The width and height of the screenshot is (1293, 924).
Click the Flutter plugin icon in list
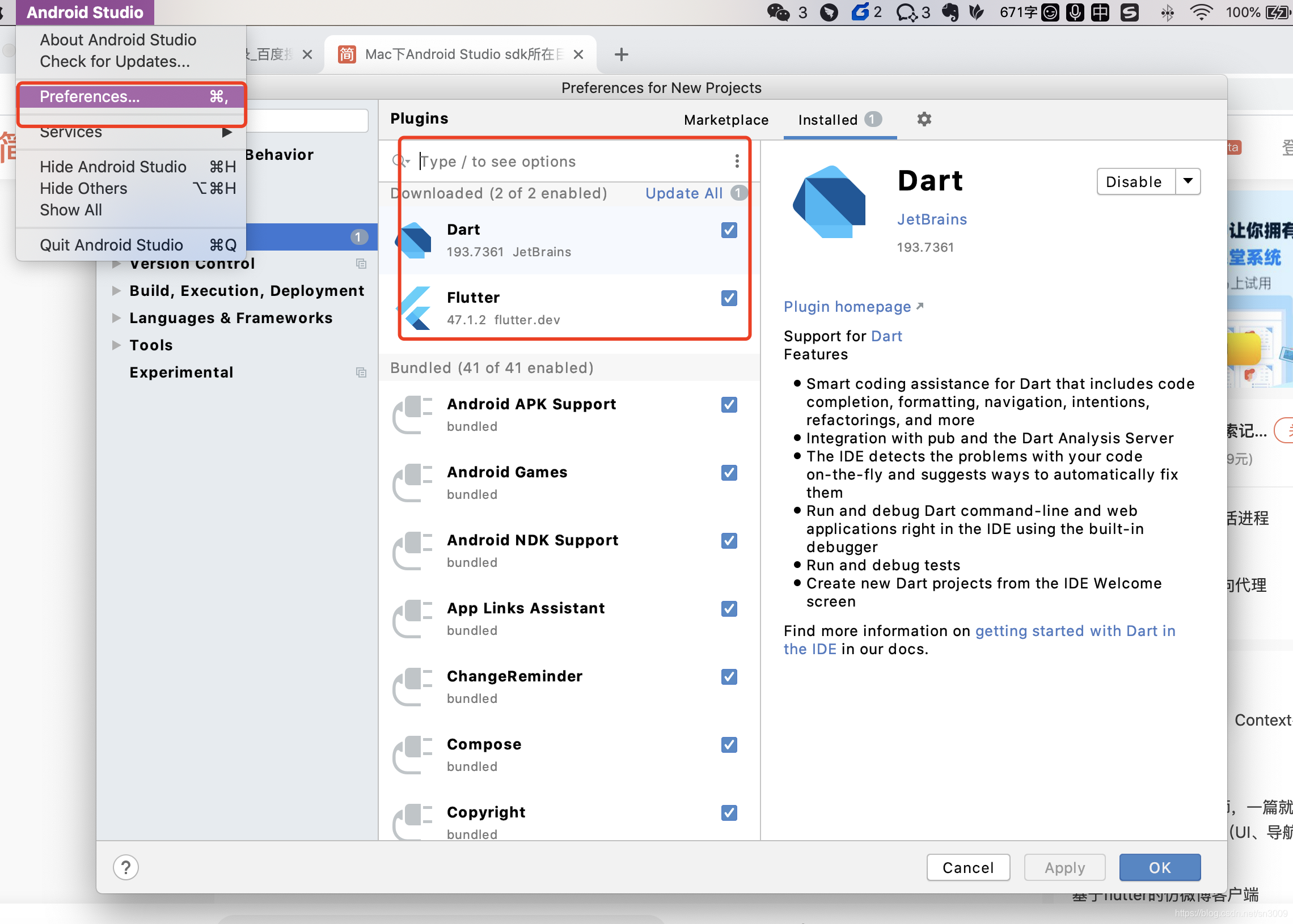pos(415,308)
